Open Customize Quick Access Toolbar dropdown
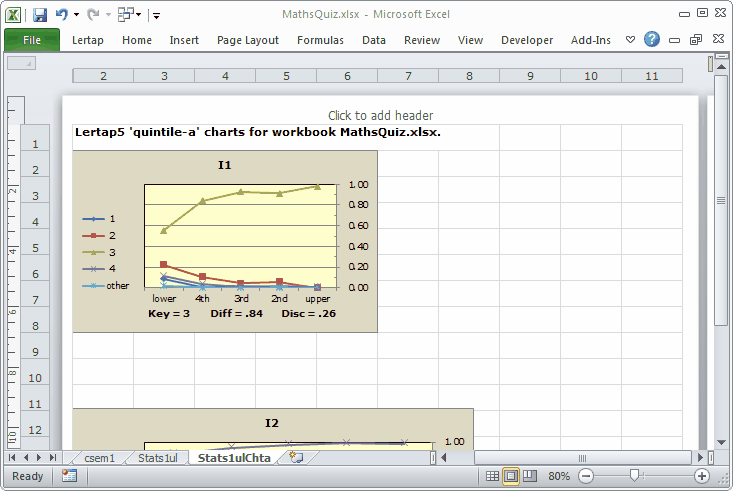Image resolution: width=733 pixels, height=491 pixels. pyautogui.click(x=157, y=15)
